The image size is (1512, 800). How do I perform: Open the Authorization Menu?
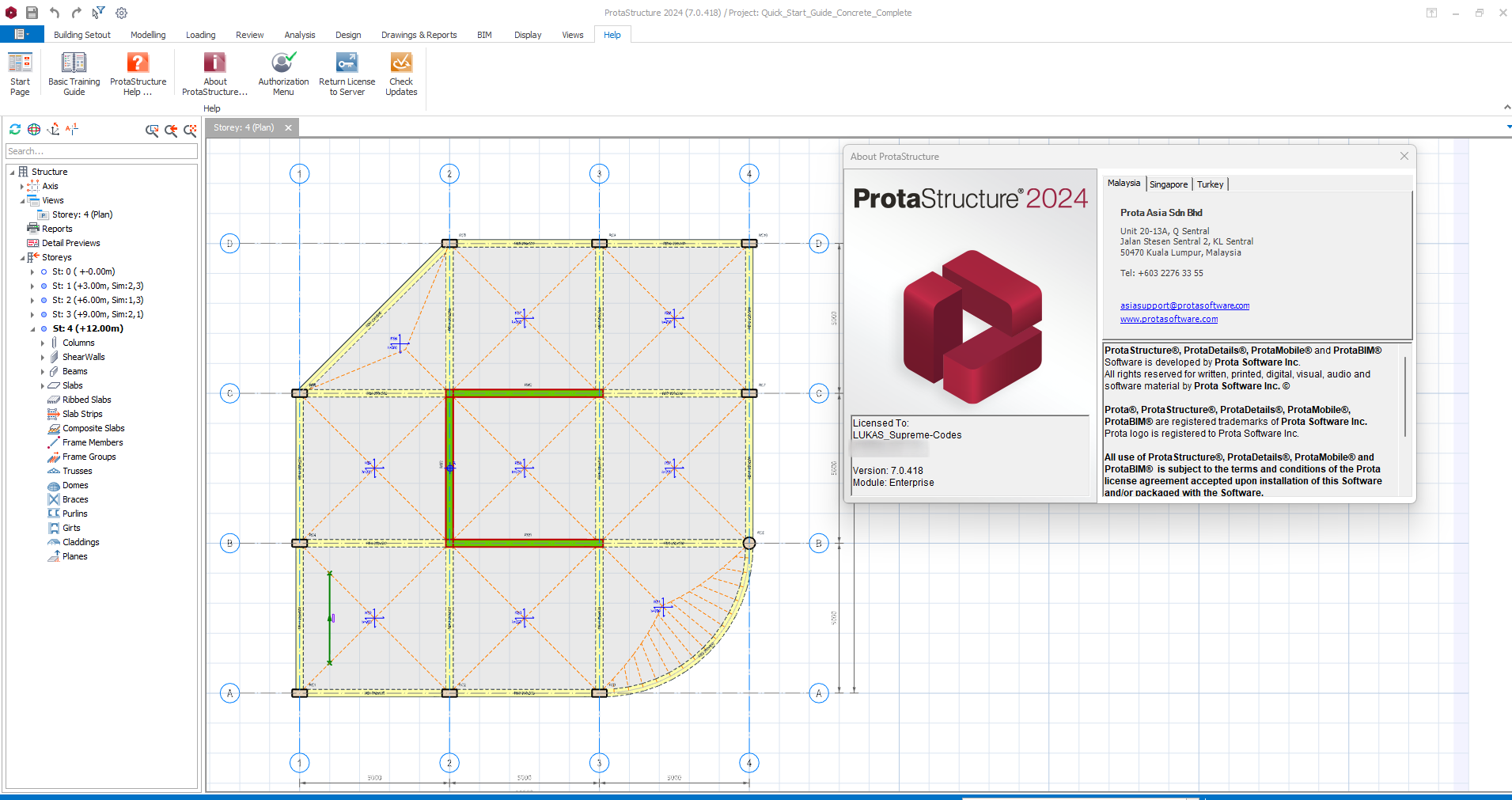click(283, 74)
